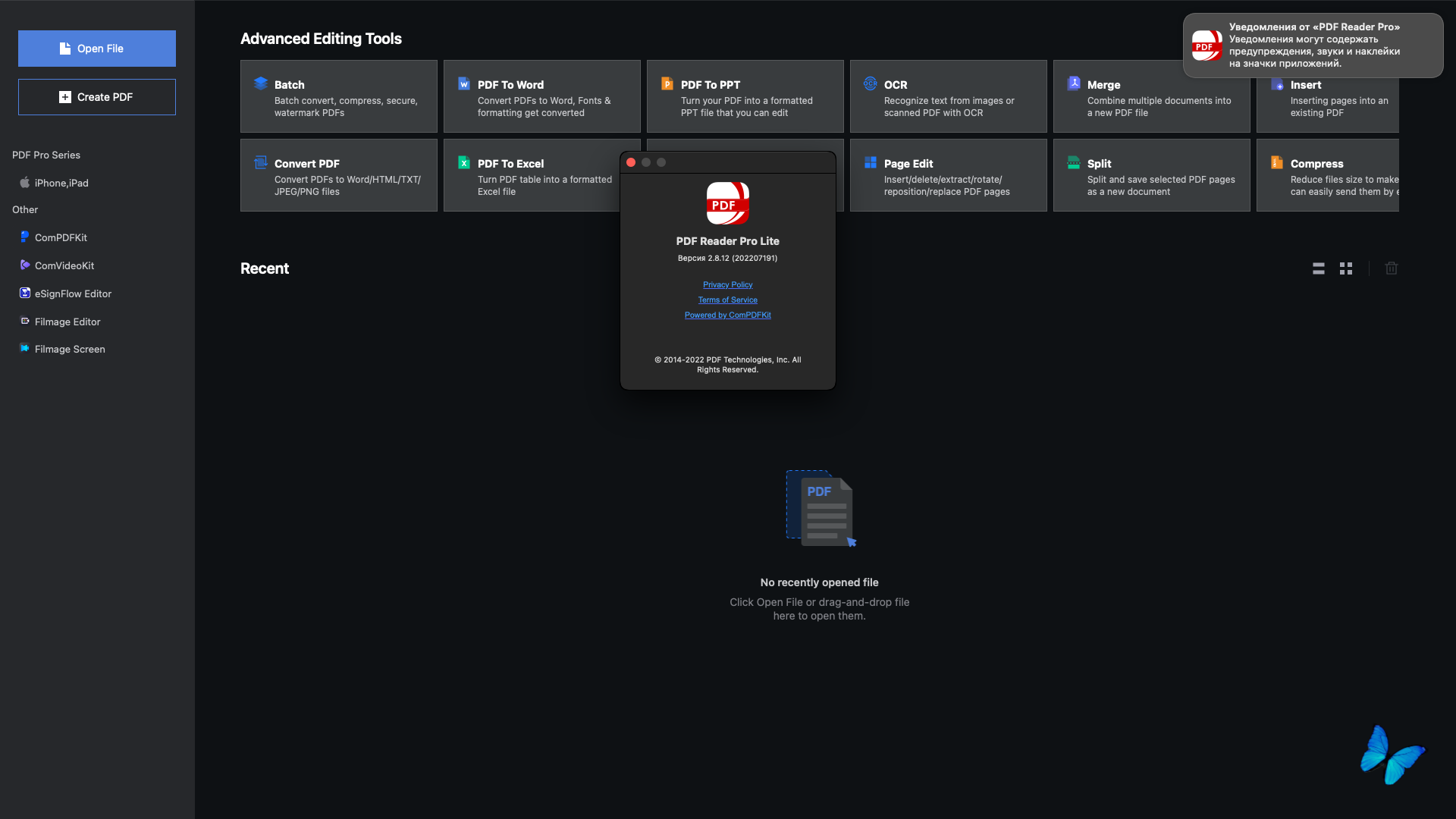This screenshot has height=819, width=1456.
Task: Open Filmage Screen in the sidebar
Action: (70, 349)
